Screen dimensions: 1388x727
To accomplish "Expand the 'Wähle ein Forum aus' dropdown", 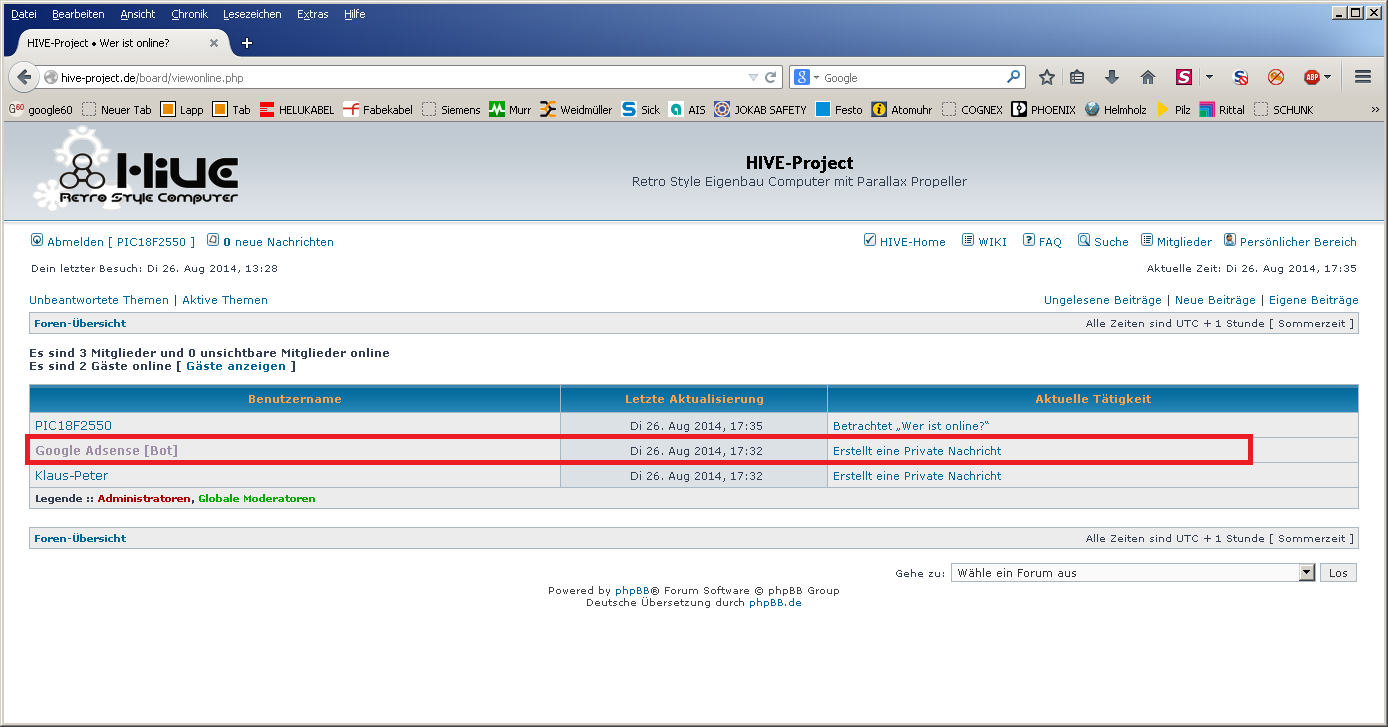I will coord(1306,573).
